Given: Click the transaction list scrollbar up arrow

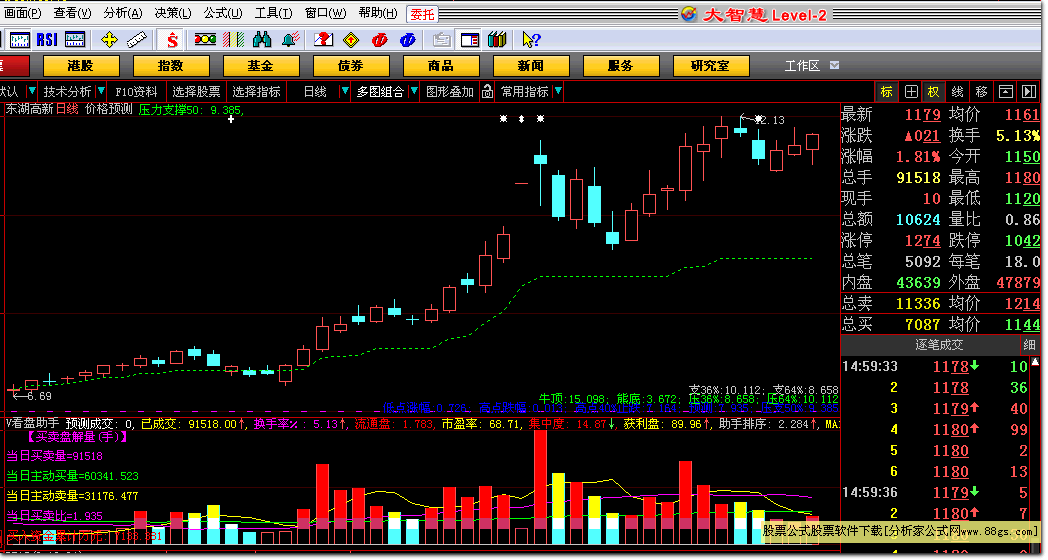Looking at the screenshot, I should click(1037, 362).
